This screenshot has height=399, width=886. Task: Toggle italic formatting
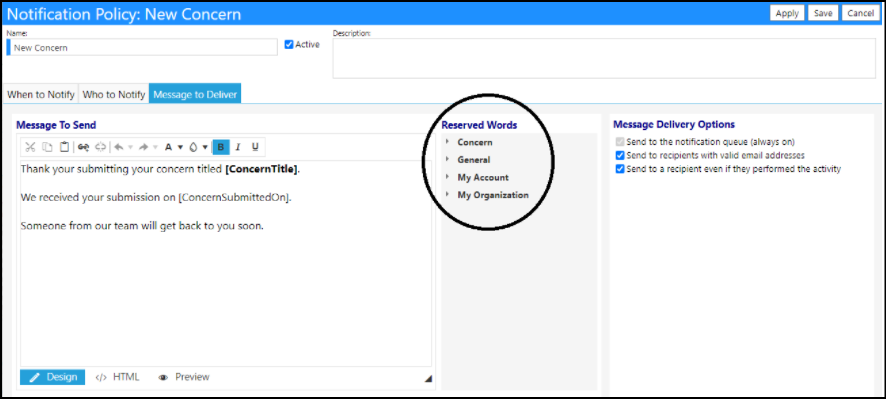tap(238, 147)
